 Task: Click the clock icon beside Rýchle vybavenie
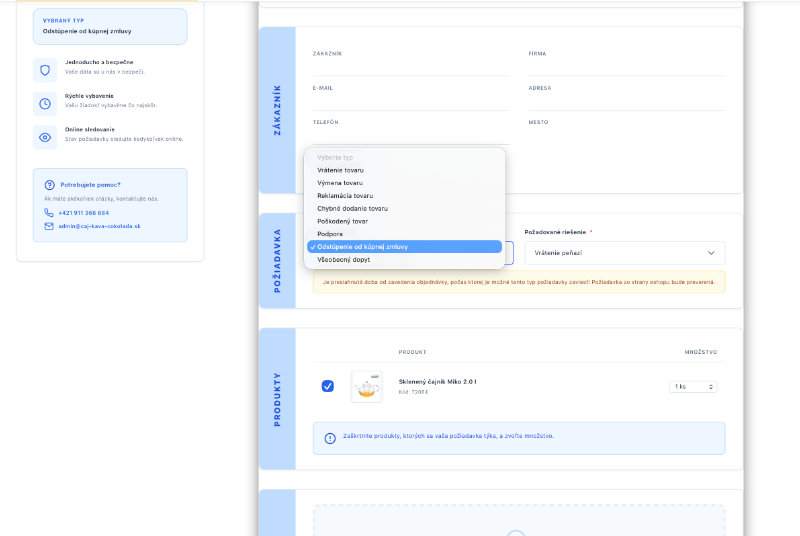pyautogui.click(x=45, y=104)
